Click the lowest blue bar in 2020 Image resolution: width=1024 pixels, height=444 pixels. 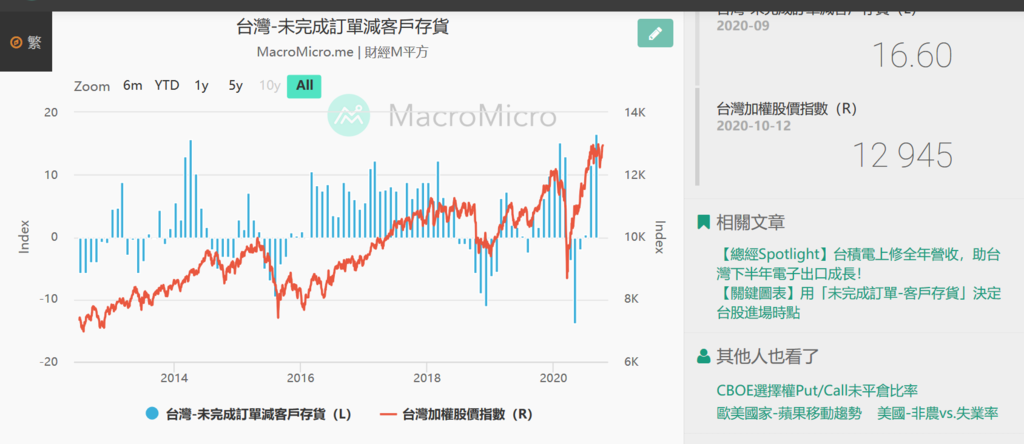coord(575,279)
